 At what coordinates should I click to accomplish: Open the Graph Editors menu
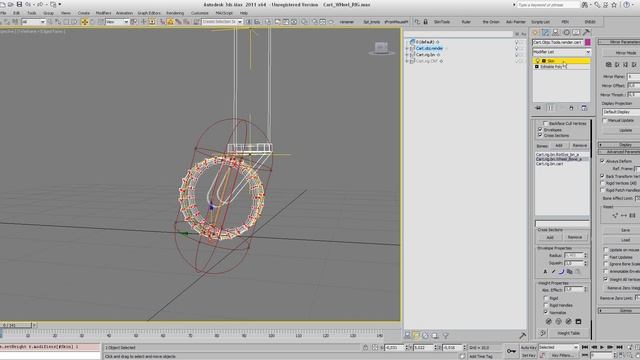(x=149, y=13)
